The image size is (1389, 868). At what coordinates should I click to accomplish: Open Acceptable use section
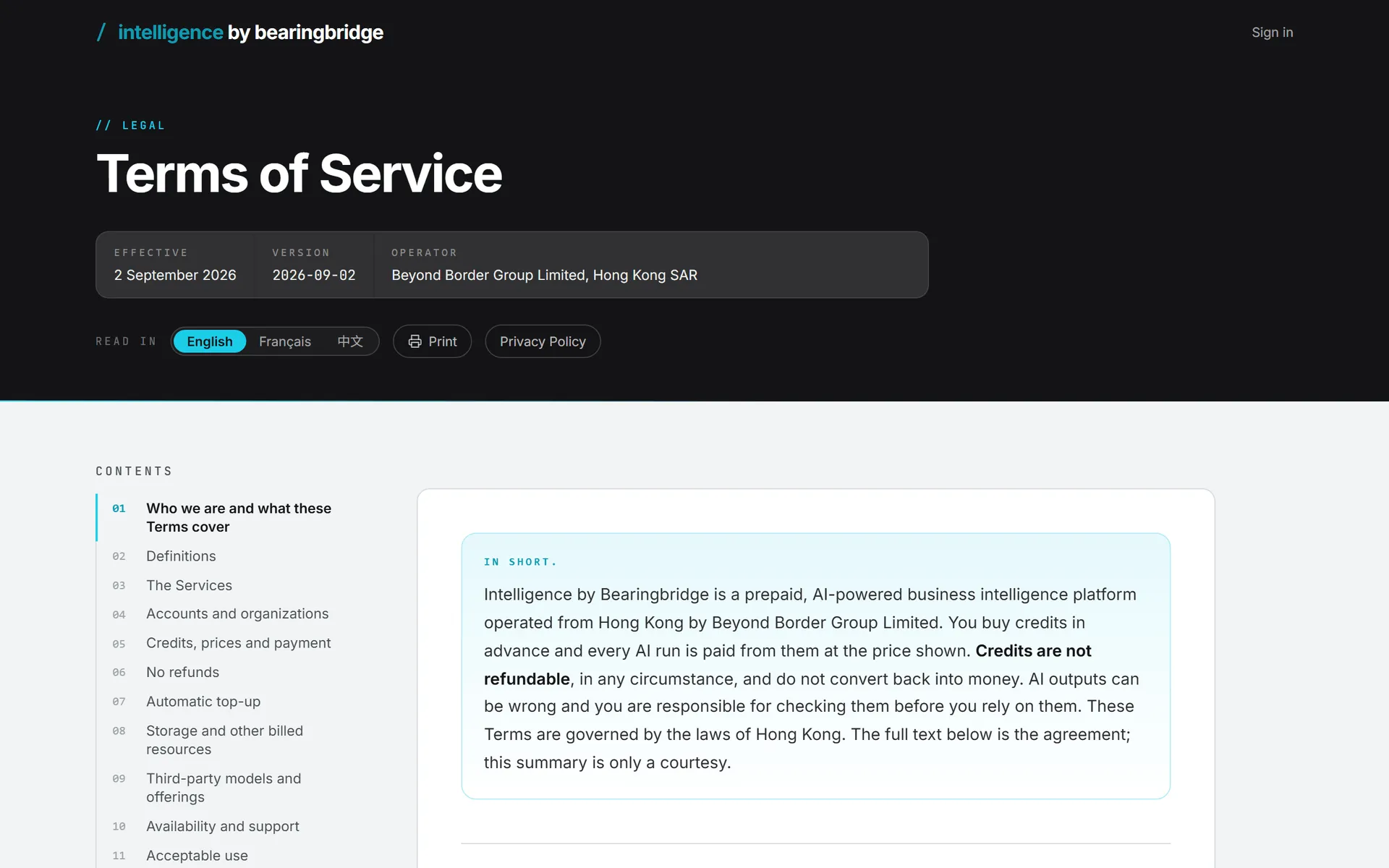click(x=197, y=856)
